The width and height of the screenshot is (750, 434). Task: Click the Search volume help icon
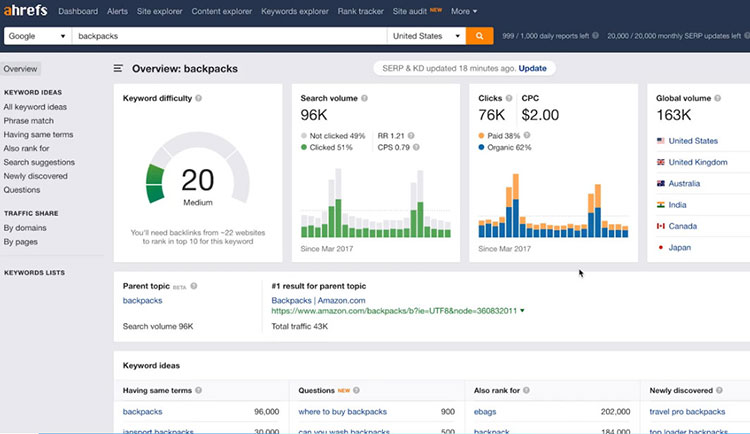[364, 99]
